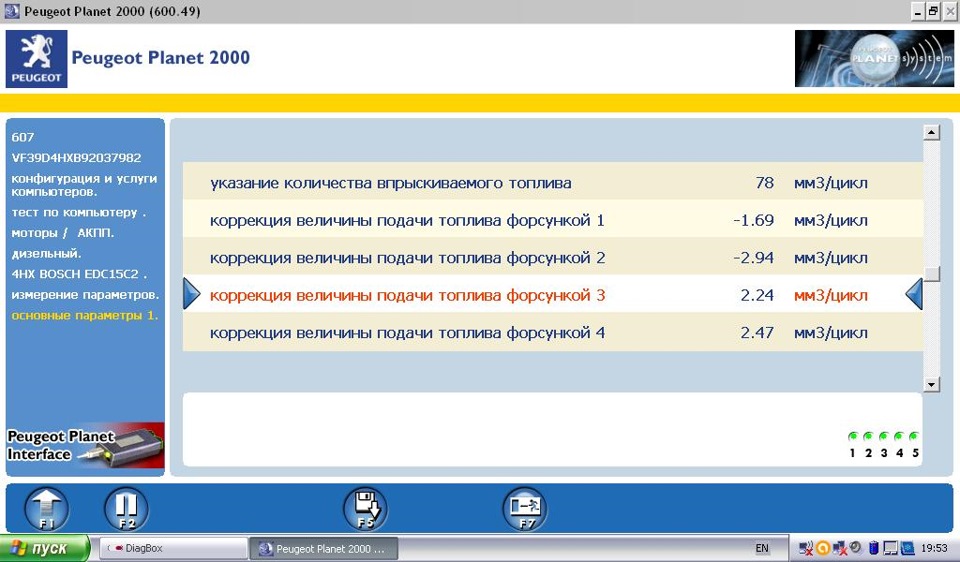The image size is (960, 562).
Task: Open the Windows 'пуск' Start button
Action: click(45, 548)
